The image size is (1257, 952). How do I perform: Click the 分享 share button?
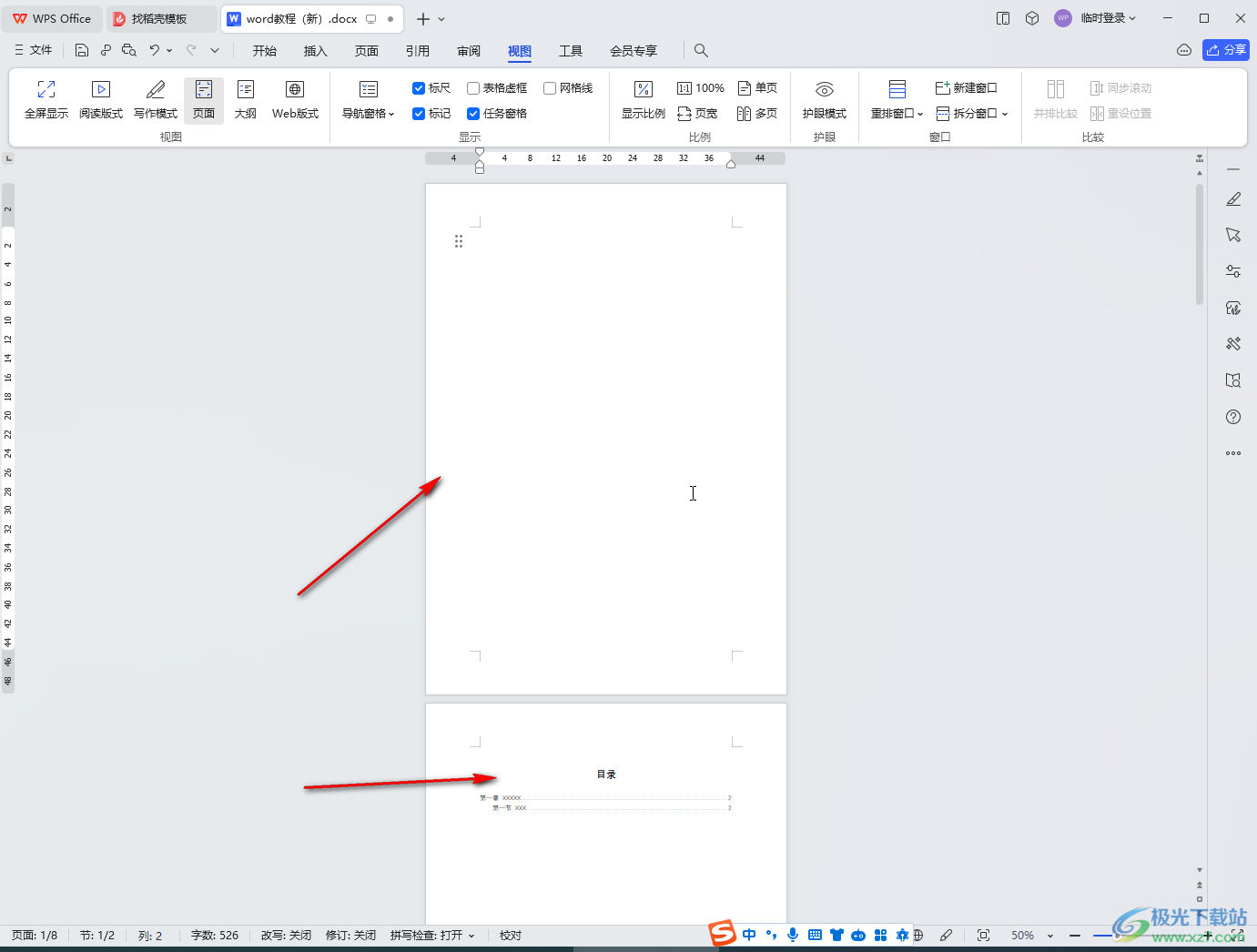point(1226,50)
